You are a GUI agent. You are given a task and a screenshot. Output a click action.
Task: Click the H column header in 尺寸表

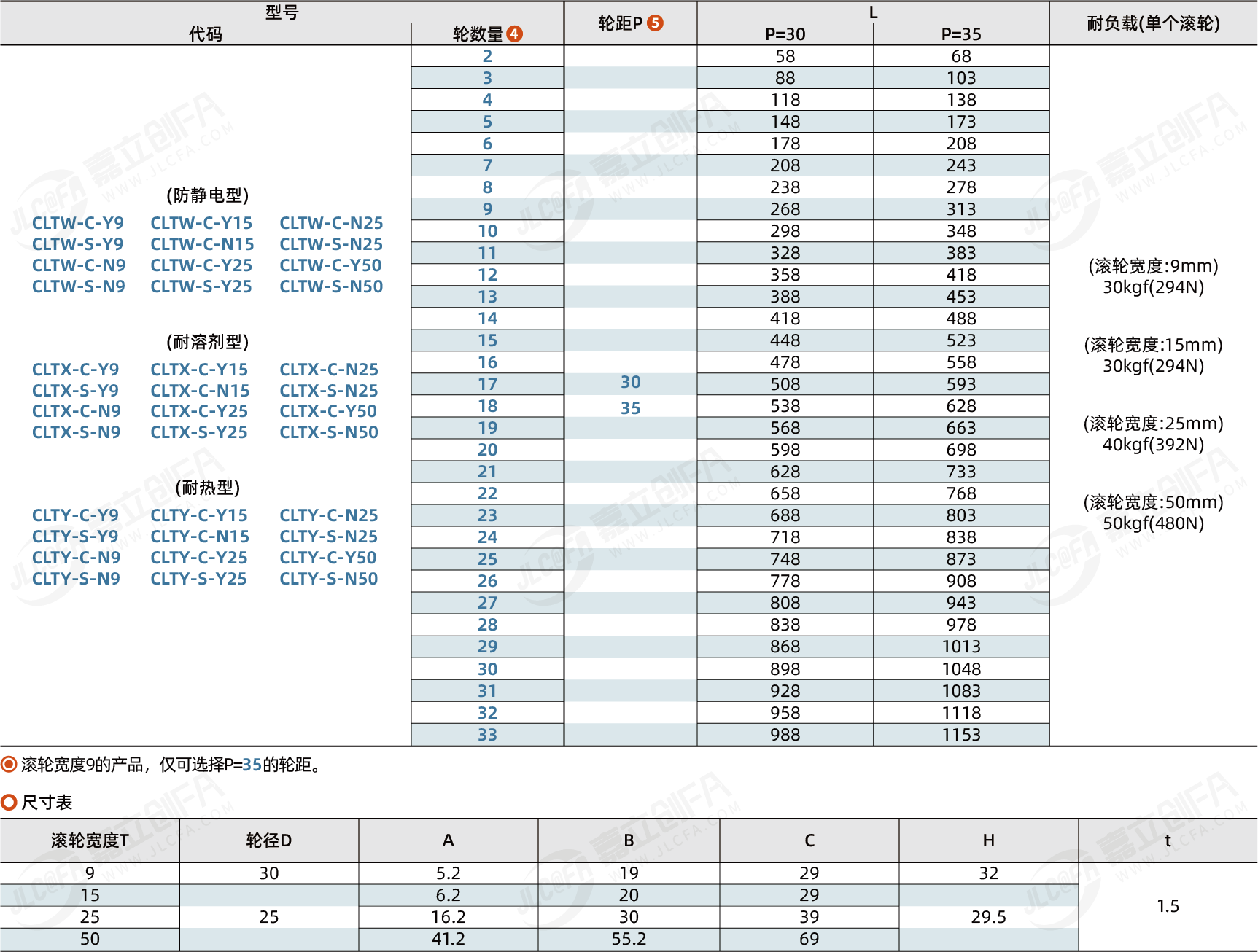click(989, 840)
